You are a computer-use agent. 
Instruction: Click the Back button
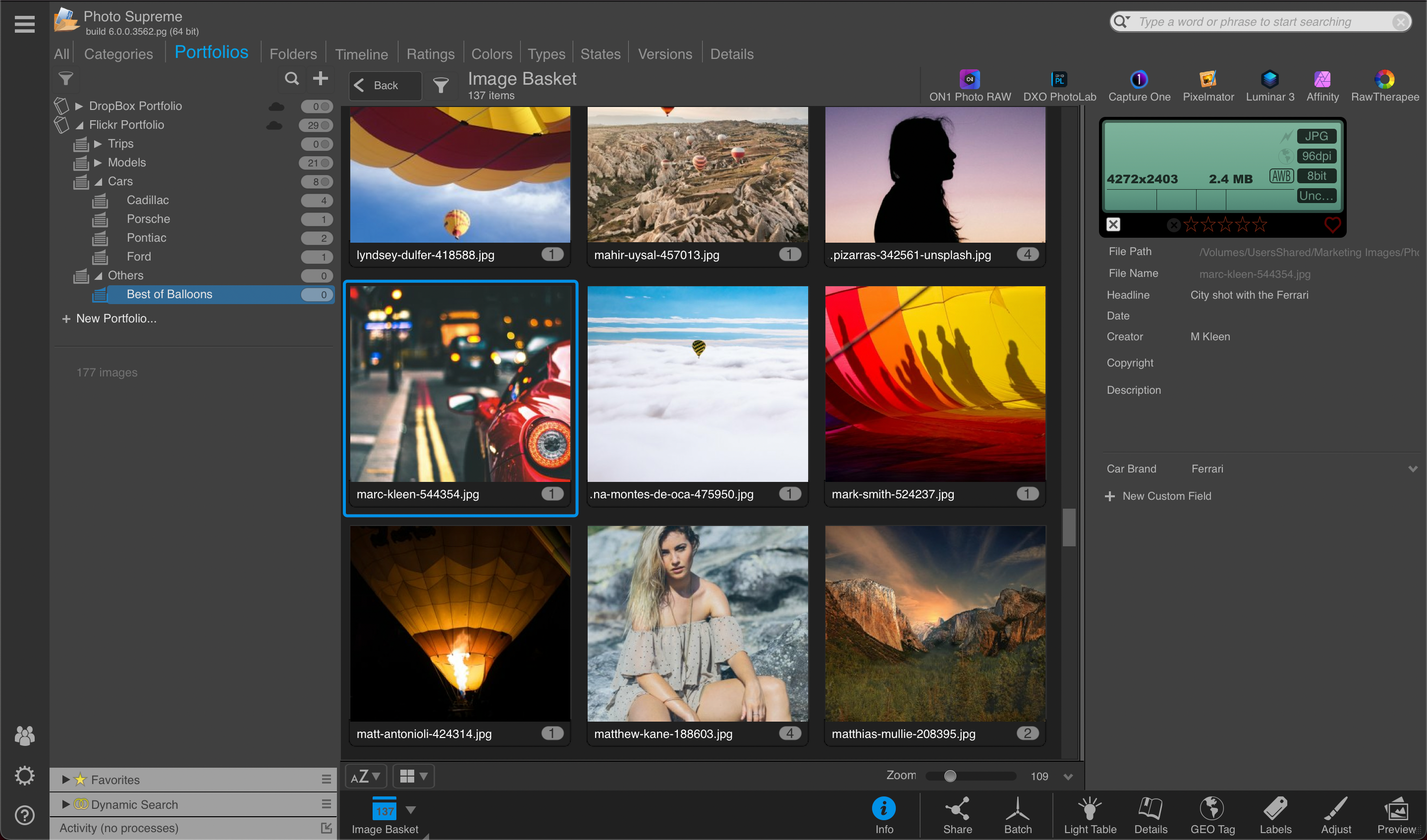coord(385,86)
